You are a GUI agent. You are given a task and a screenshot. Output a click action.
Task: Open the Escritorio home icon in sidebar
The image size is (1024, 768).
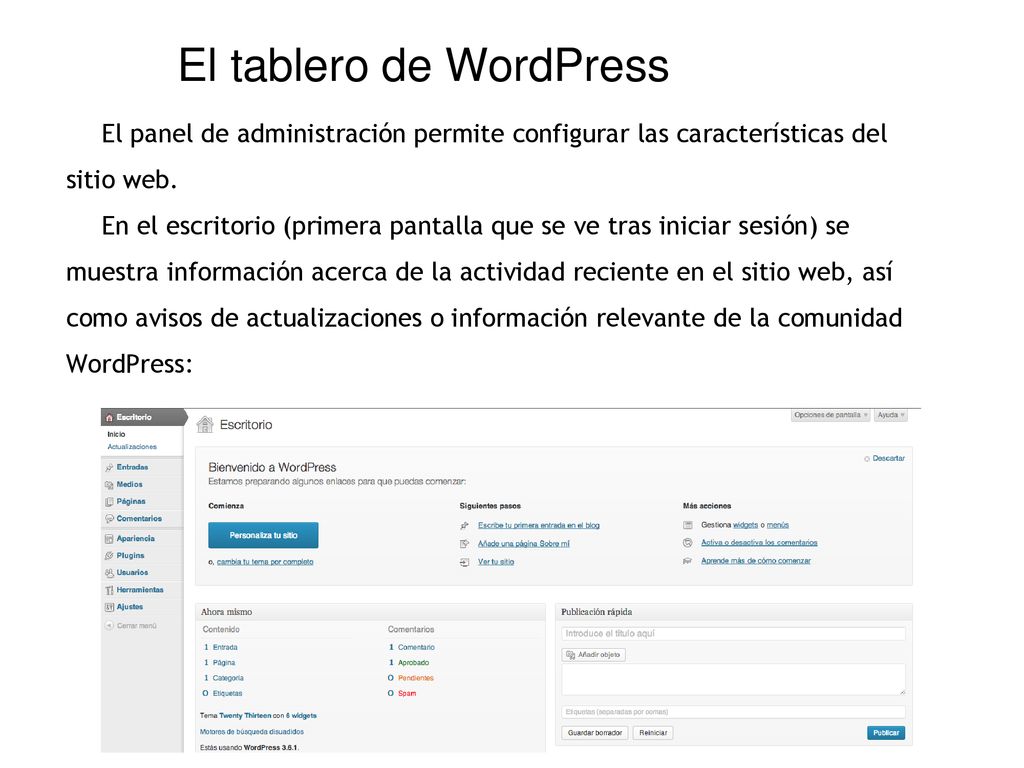pyautogui.click(x=109, y=417)
